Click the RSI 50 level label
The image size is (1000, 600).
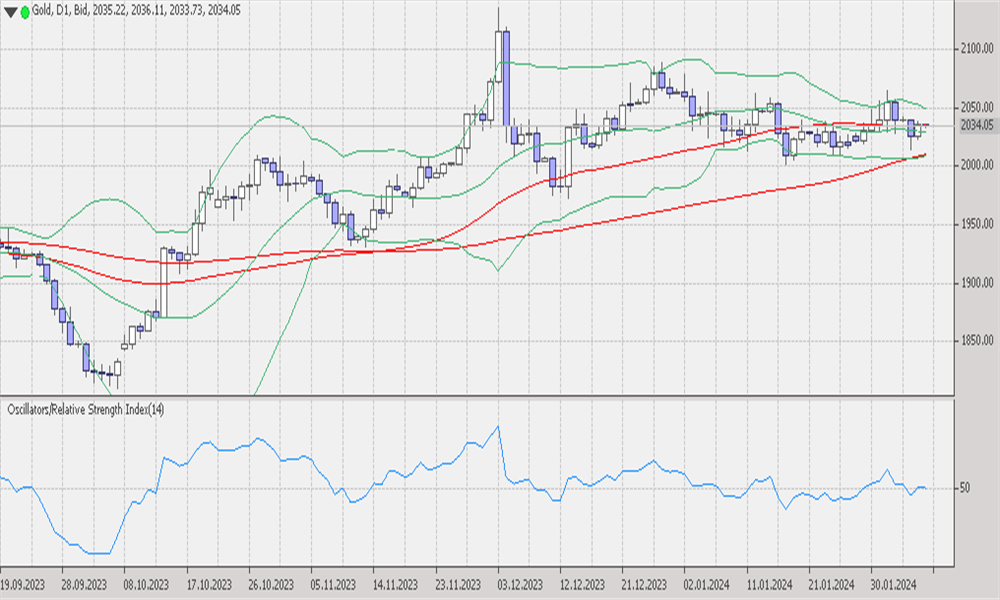tap(965, 488)
